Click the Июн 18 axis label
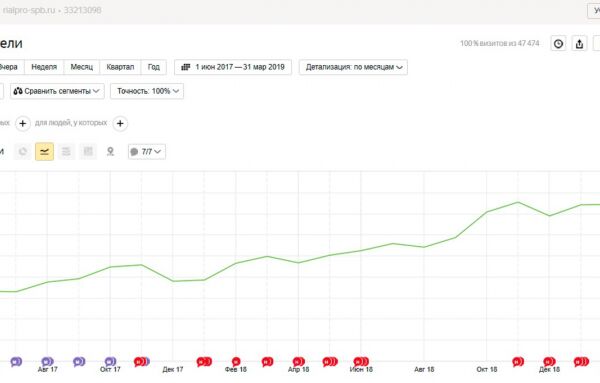 (361, 370)
